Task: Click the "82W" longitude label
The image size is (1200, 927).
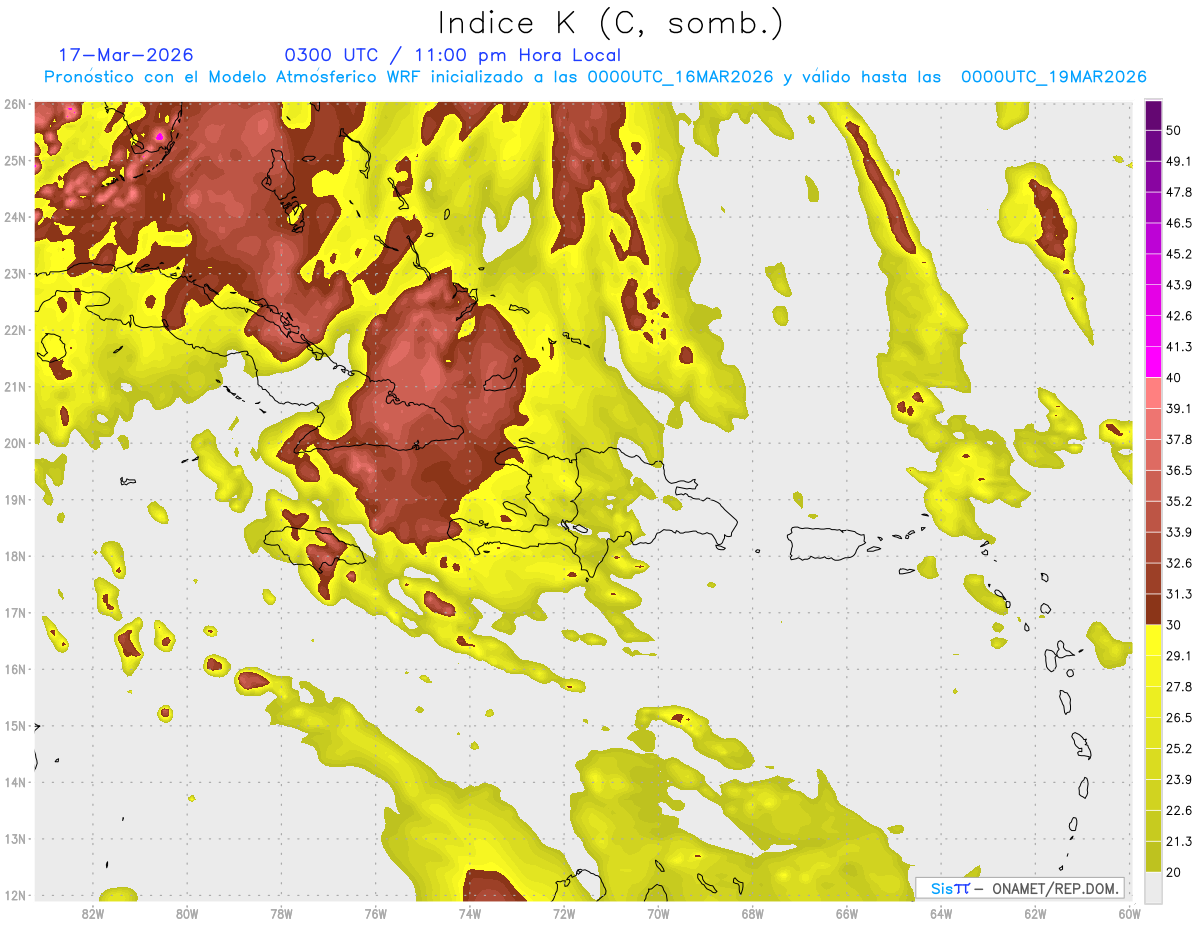Action: coord(93,914)
